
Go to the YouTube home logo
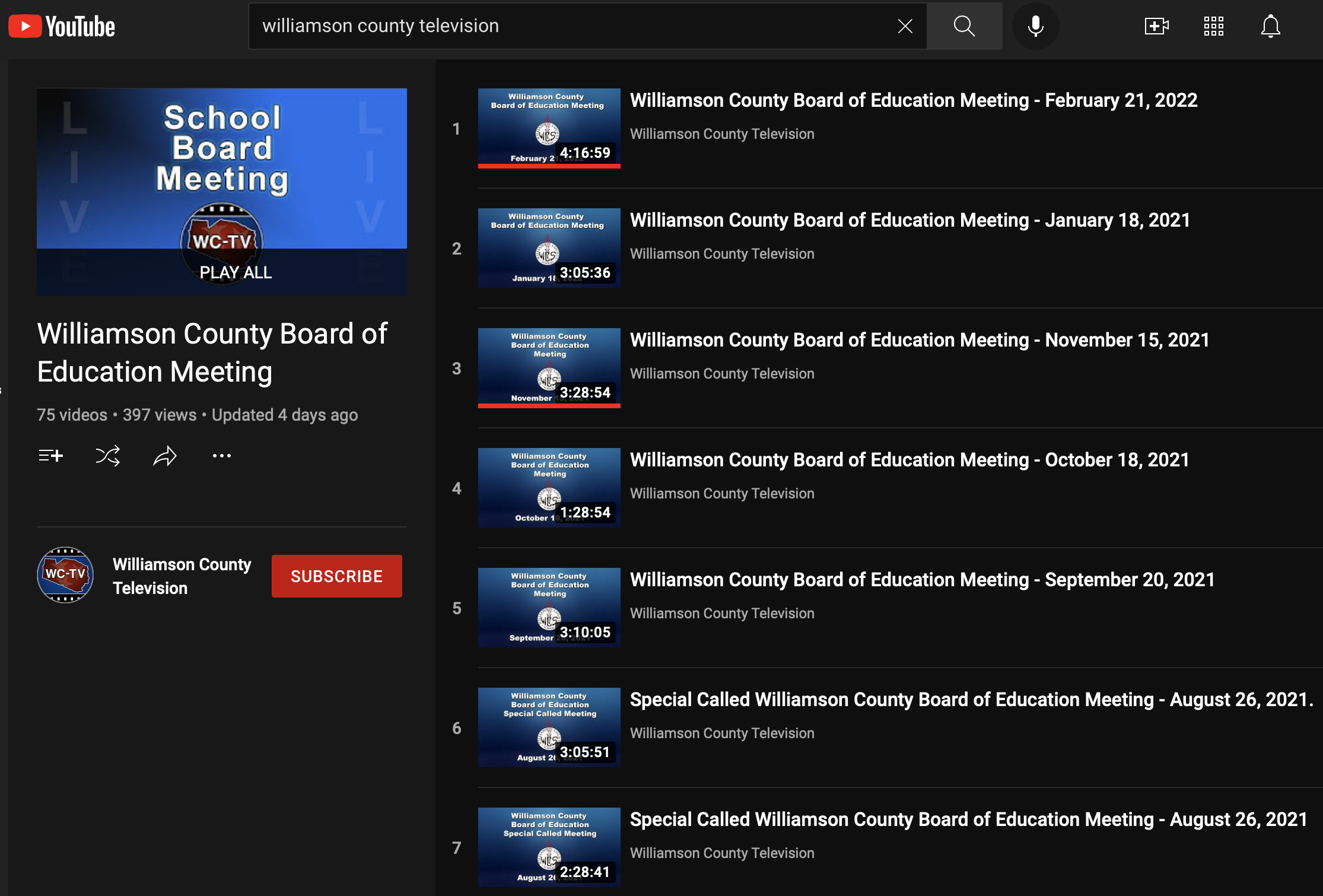coord(62,26)
